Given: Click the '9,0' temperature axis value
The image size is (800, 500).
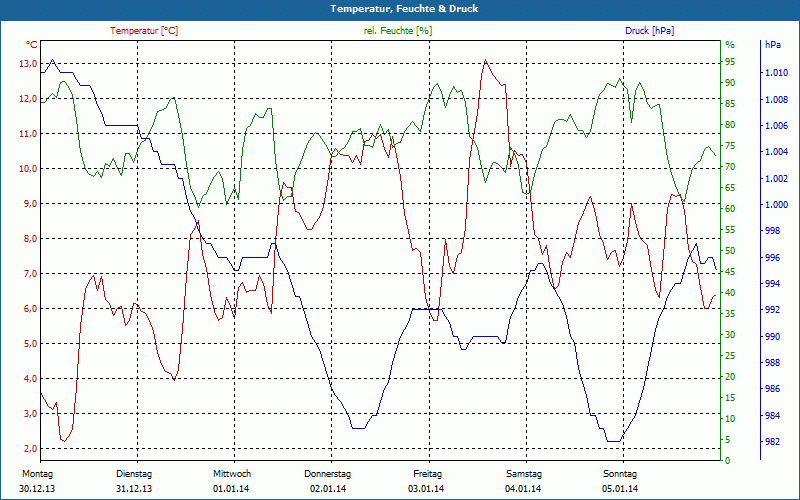Looking at the screenshot, I should click(30, 204).
